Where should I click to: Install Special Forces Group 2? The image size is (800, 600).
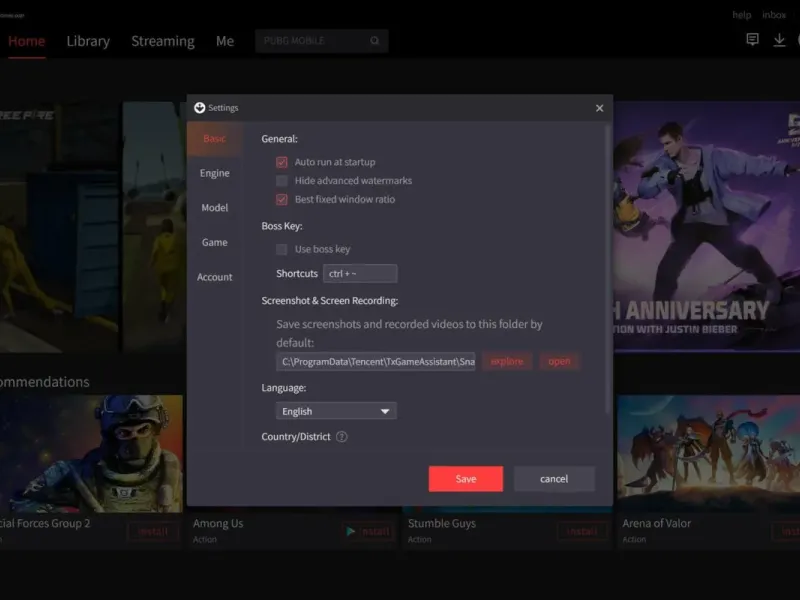[x=153, y=532]
